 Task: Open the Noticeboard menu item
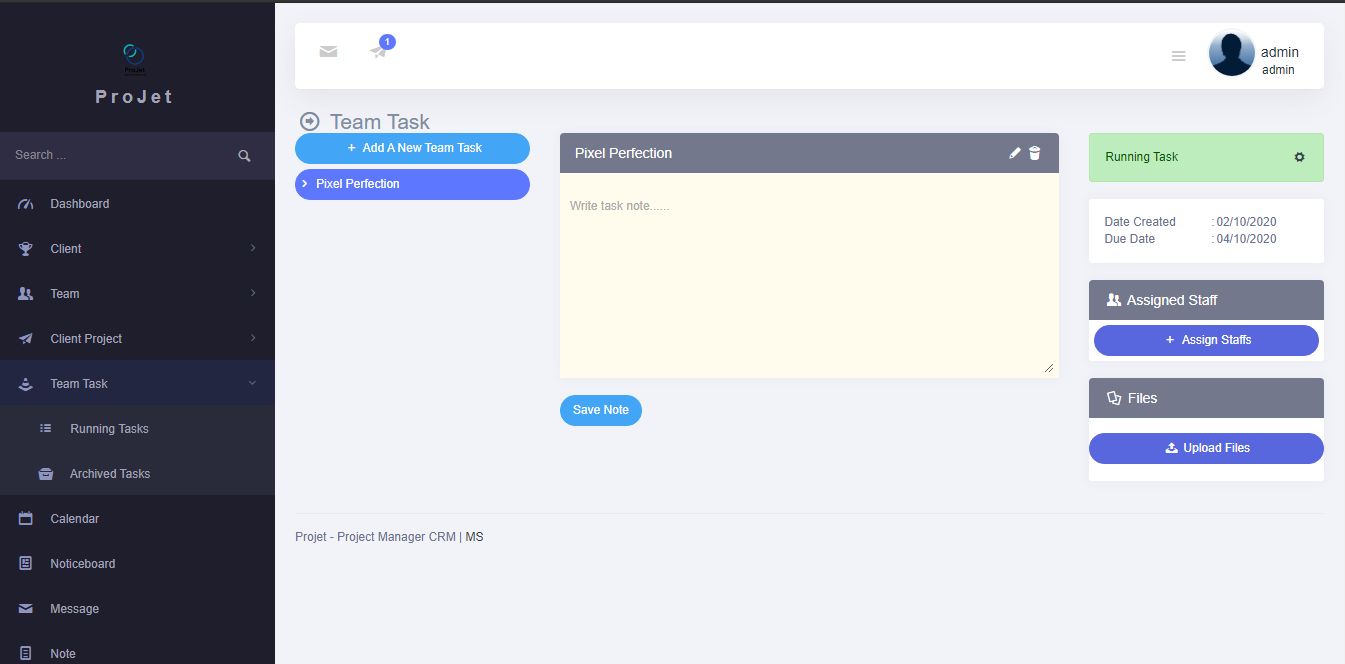(137, 564)
